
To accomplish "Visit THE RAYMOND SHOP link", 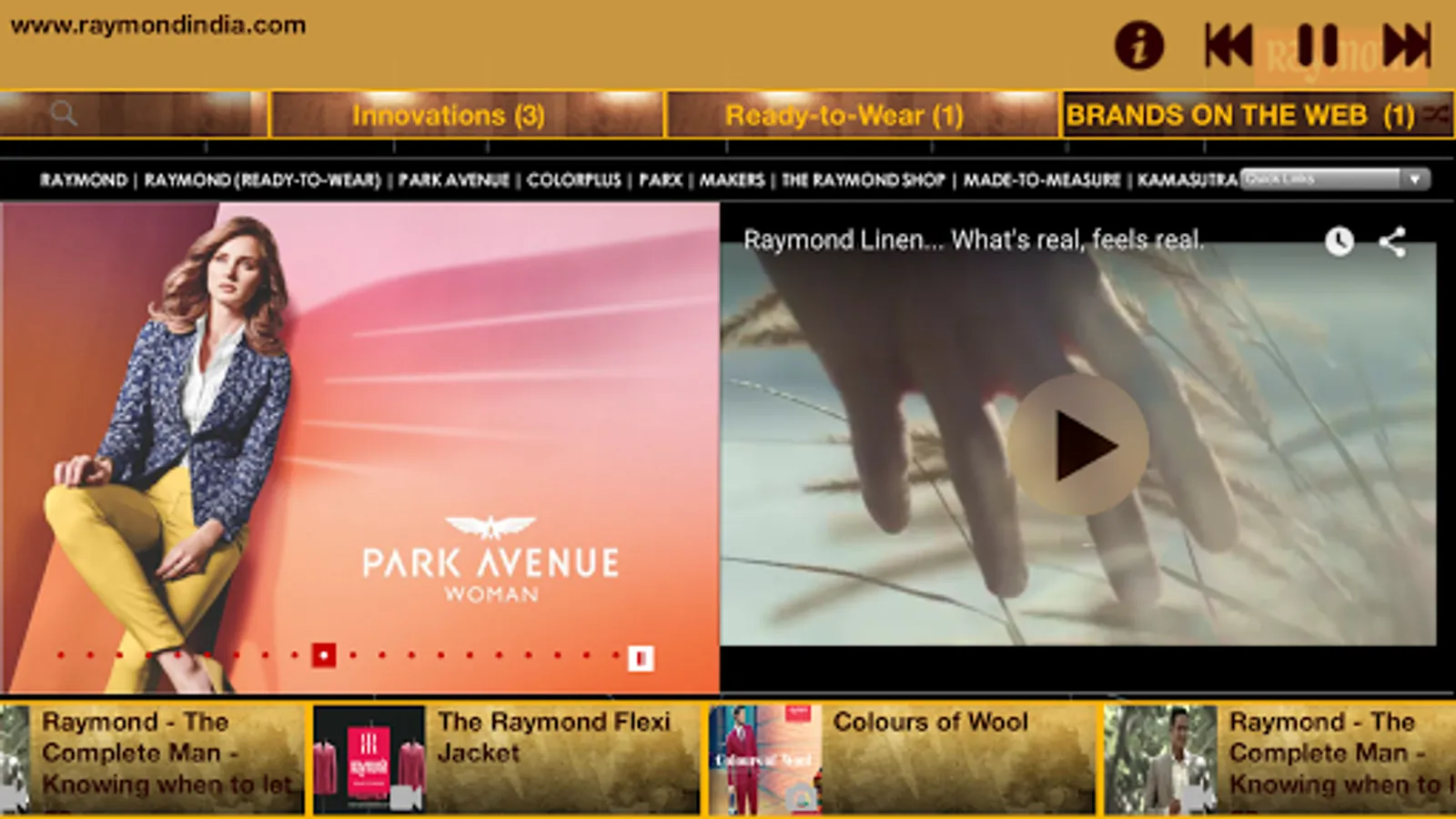I will point(864,180).
